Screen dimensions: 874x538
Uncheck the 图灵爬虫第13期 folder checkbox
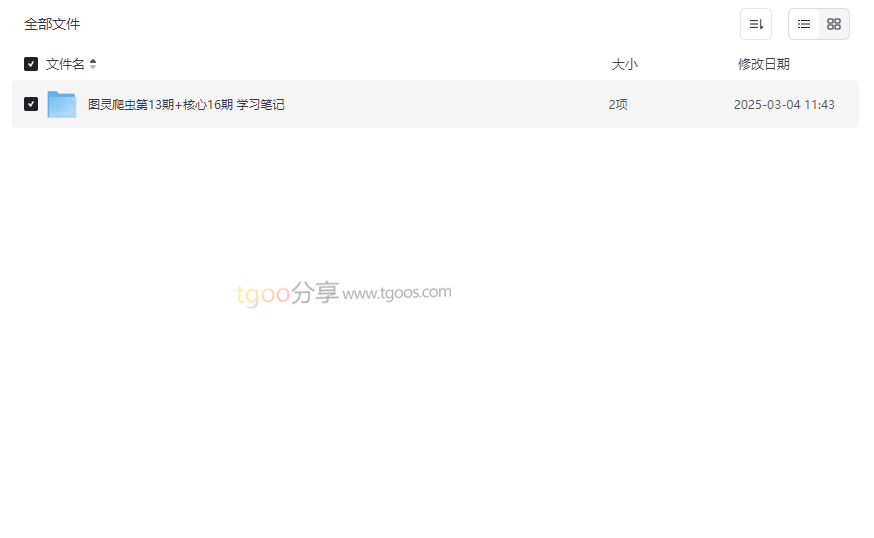click(31, 104)
